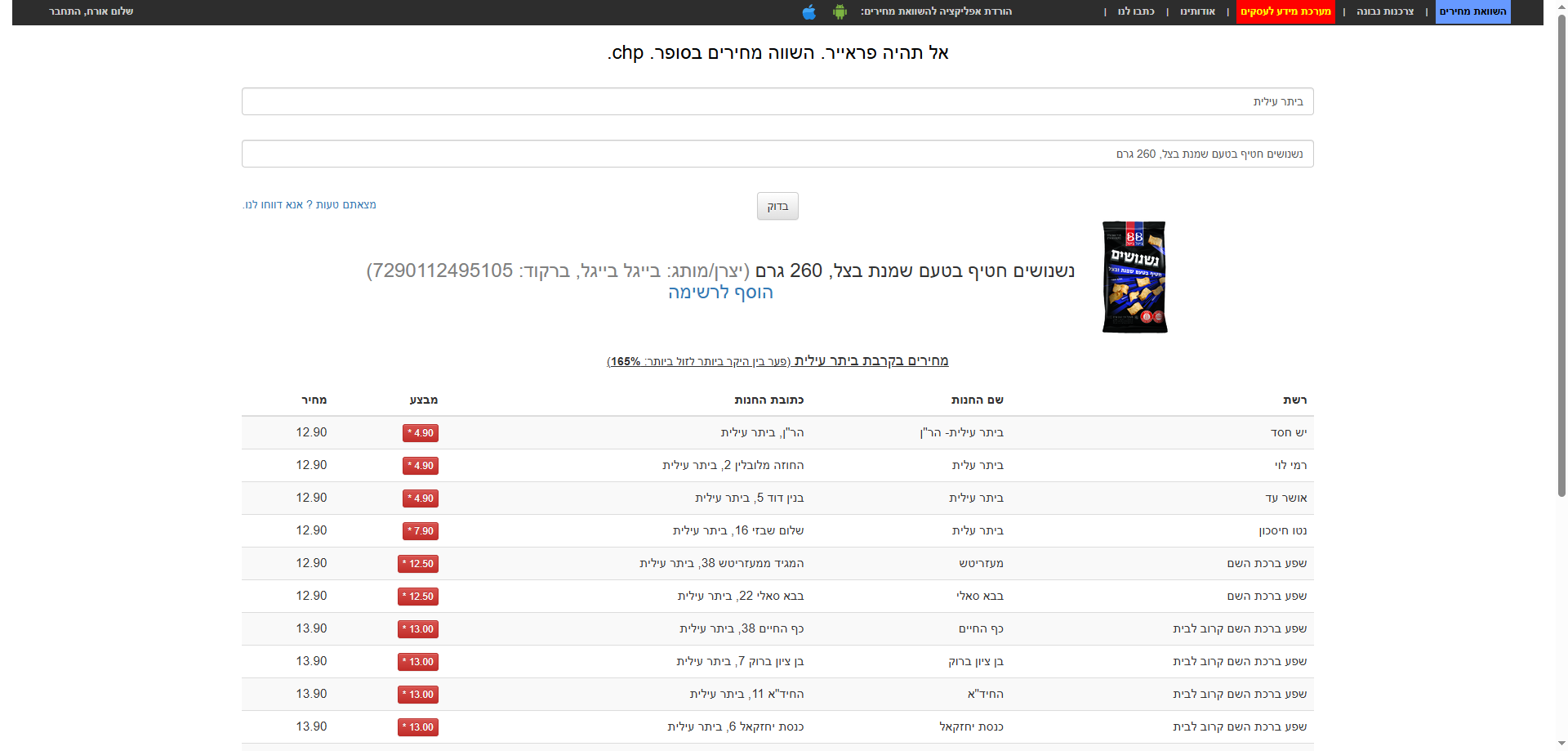Open the כתבו לנו page
The image size is (1568, 751).
1134,11
